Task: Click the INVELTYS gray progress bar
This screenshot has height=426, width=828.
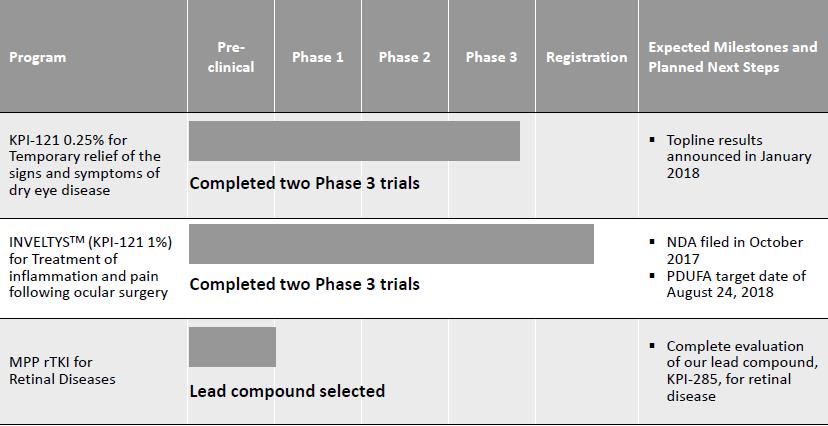Action: [391, 244]
